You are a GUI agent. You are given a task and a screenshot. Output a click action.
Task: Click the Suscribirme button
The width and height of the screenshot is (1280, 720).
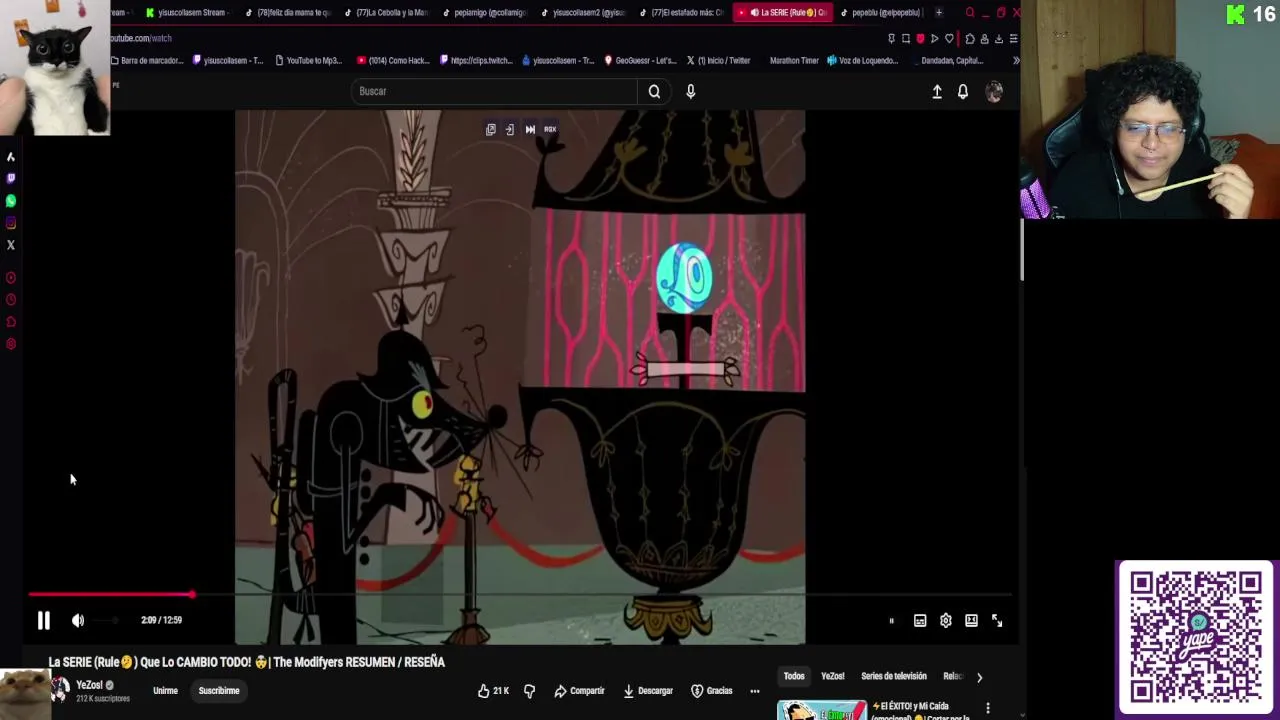pyautogui.click(x=219, y=691)
